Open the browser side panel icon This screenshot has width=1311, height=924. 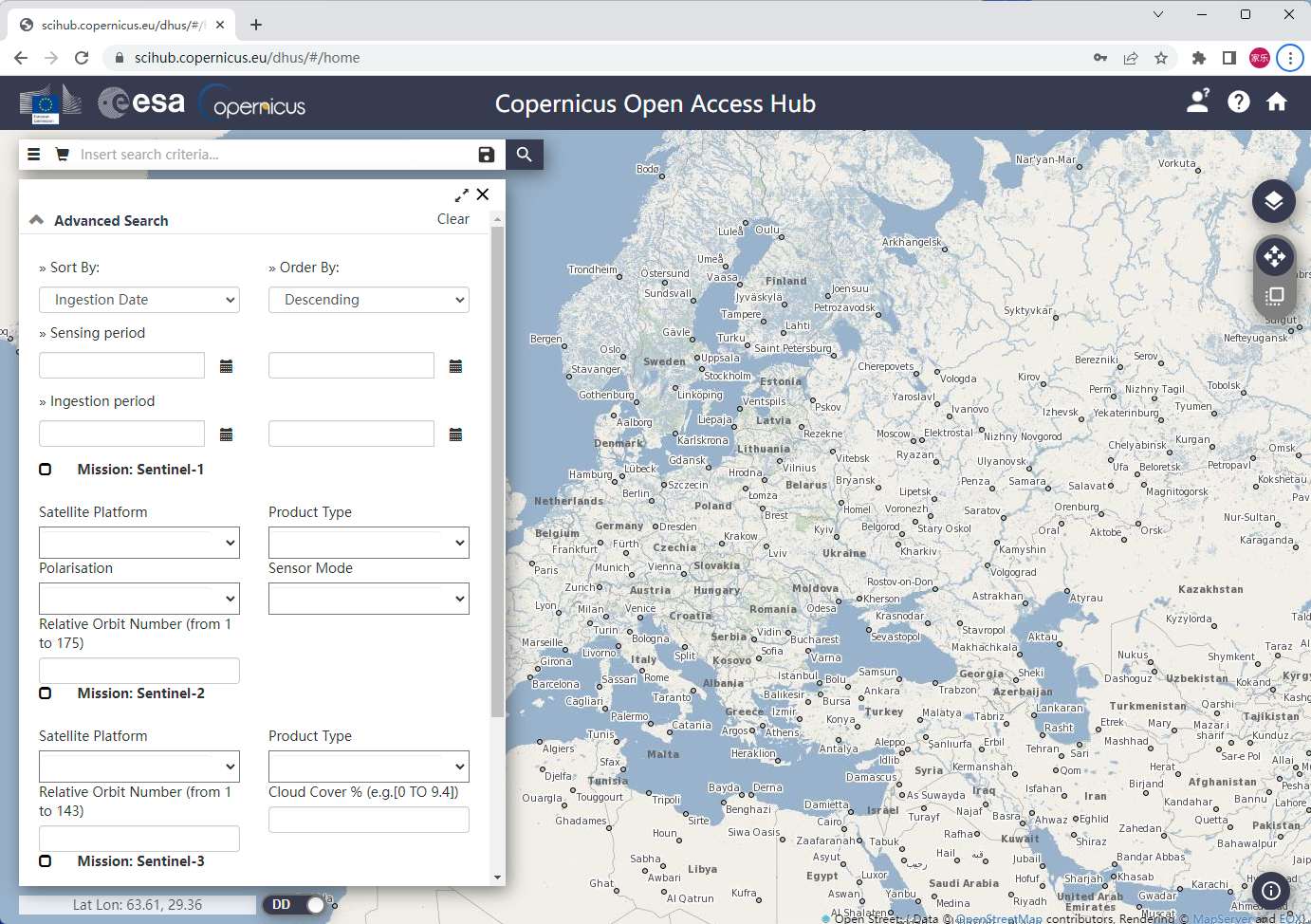point(1229,58)
